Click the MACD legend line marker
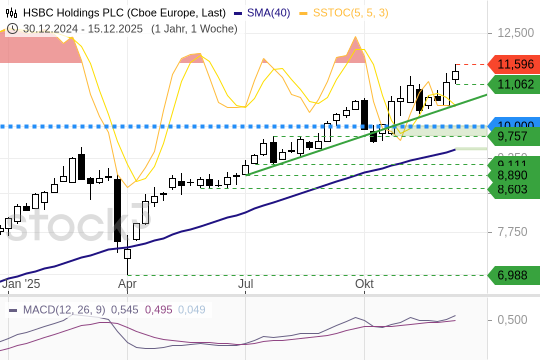Viewport: 540px width, 360px height. [x=13, y=310]
